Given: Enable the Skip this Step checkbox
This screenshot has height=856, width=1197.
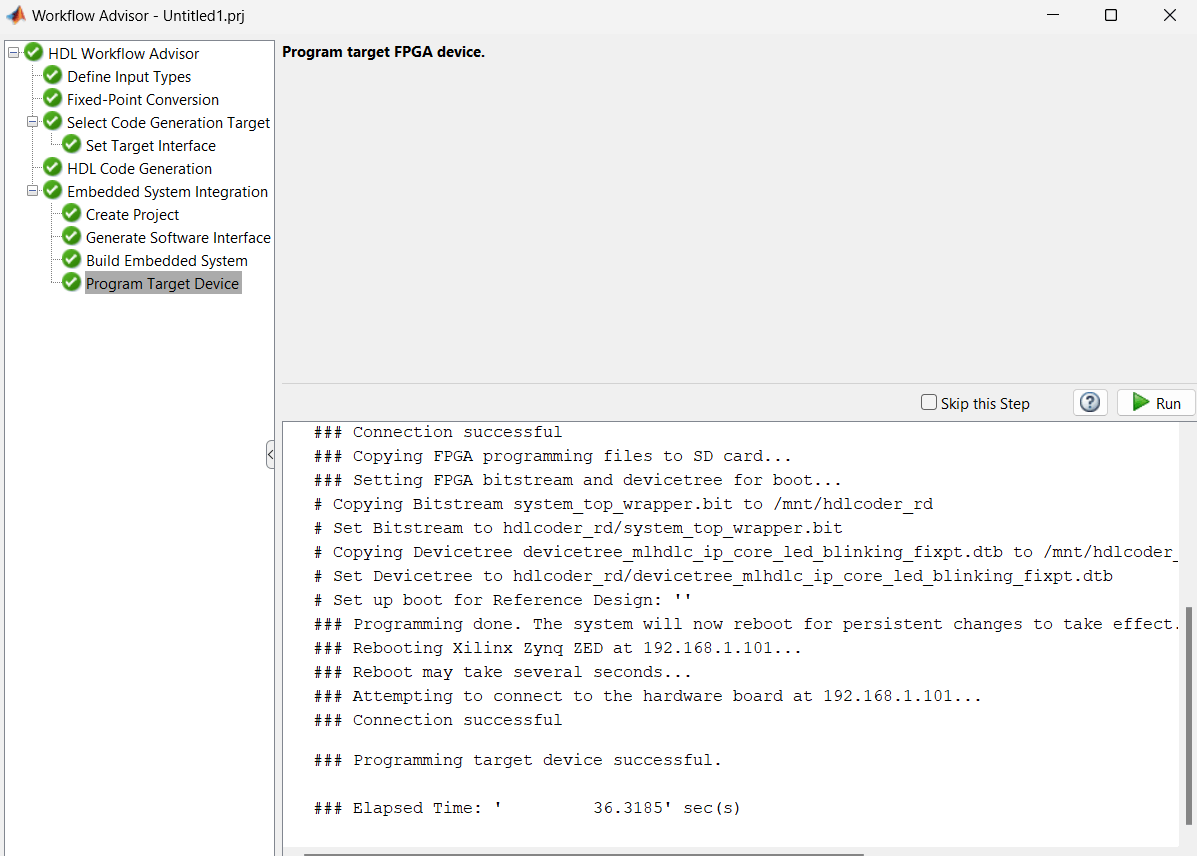Looking at the screenshot, I should coord(929,403).
